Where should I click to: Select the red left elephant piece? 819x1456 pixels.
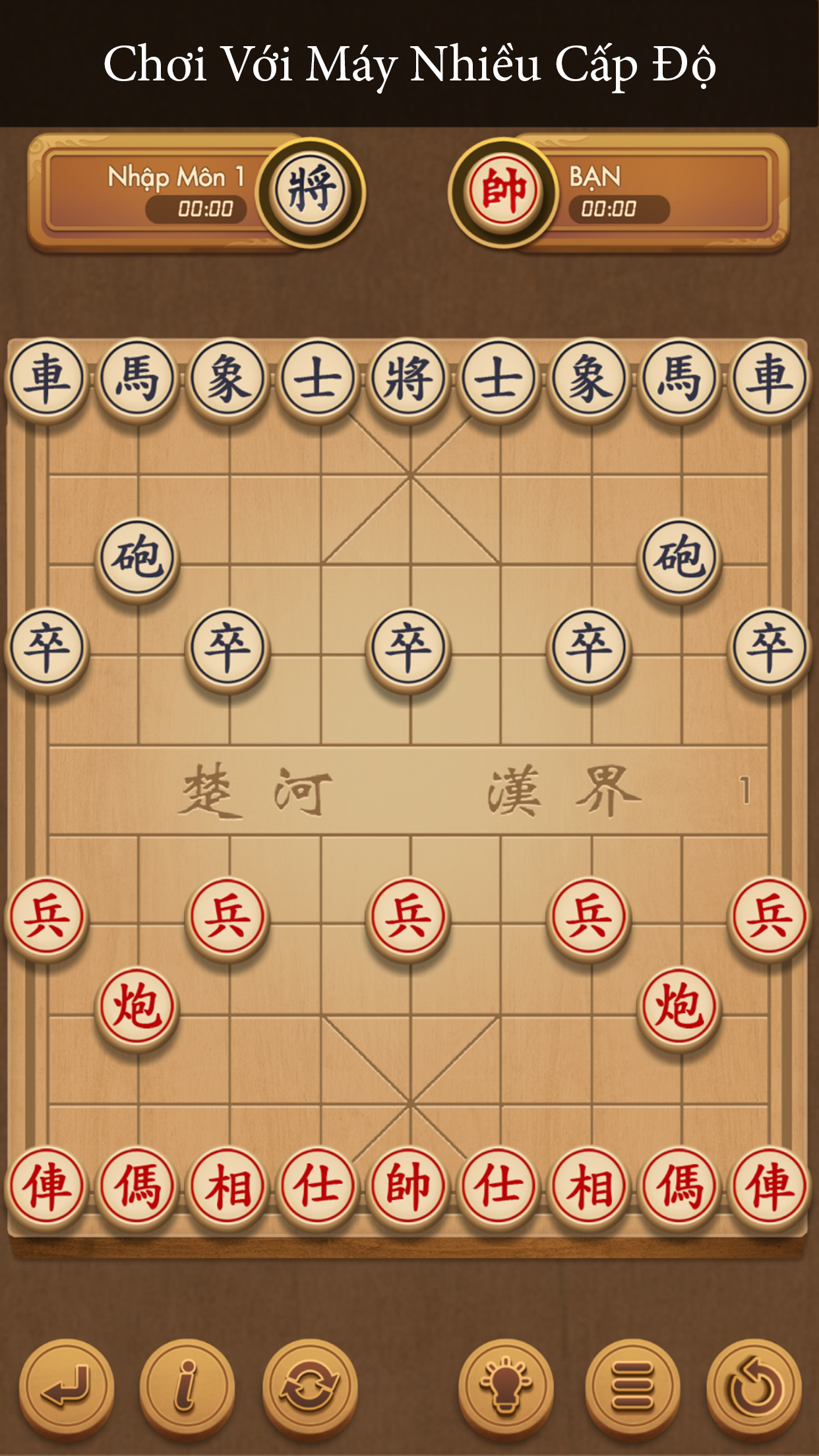[228, 1187]
